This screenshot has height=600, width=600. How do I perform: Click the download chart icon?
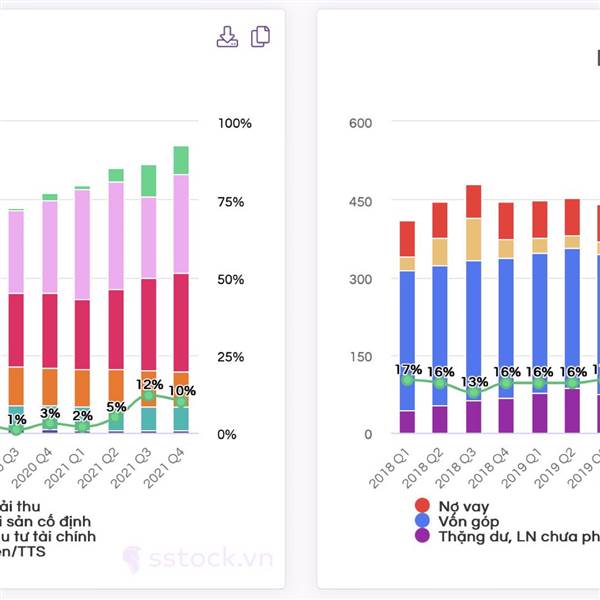pos(227,37)
